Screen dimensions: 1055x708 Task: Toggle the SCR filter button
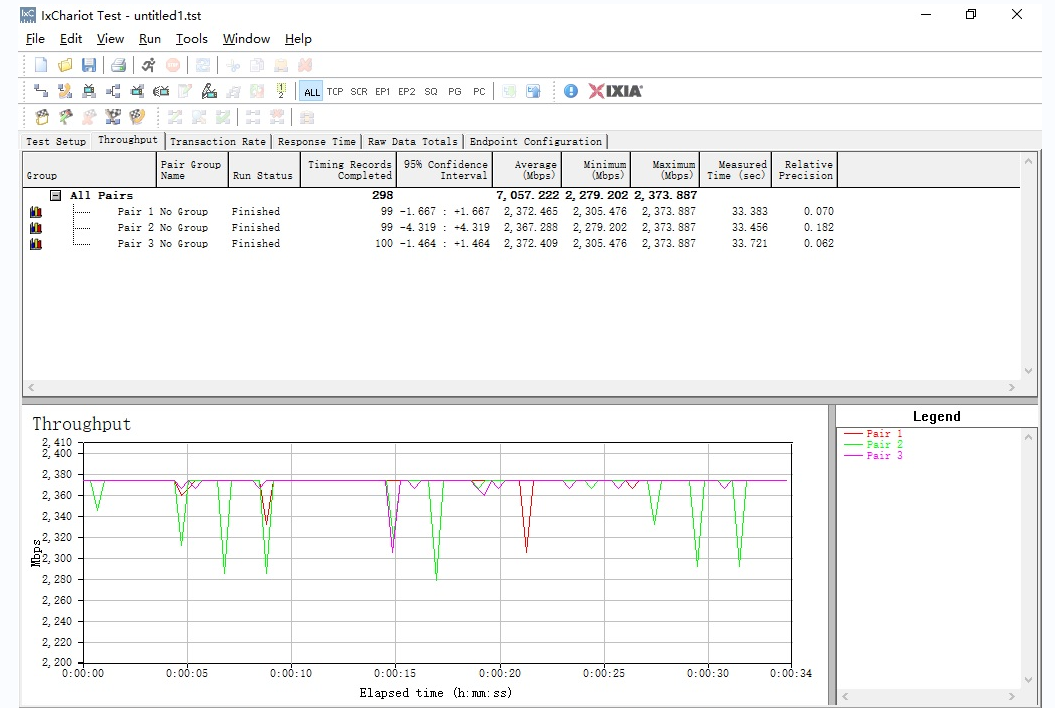[359, 92]
